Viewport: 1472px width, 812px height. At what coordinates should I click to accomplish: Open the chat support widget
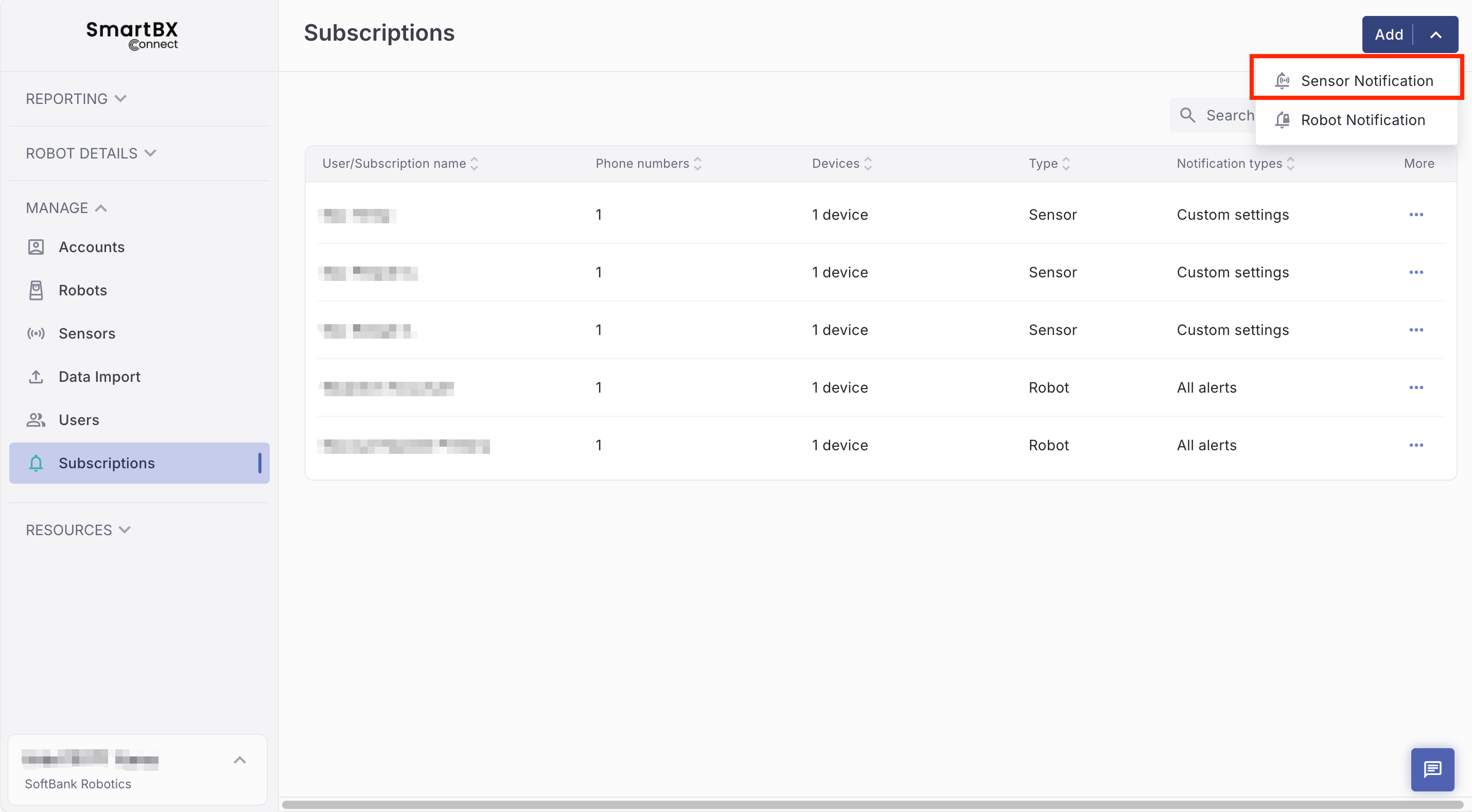coord(1432,769)
